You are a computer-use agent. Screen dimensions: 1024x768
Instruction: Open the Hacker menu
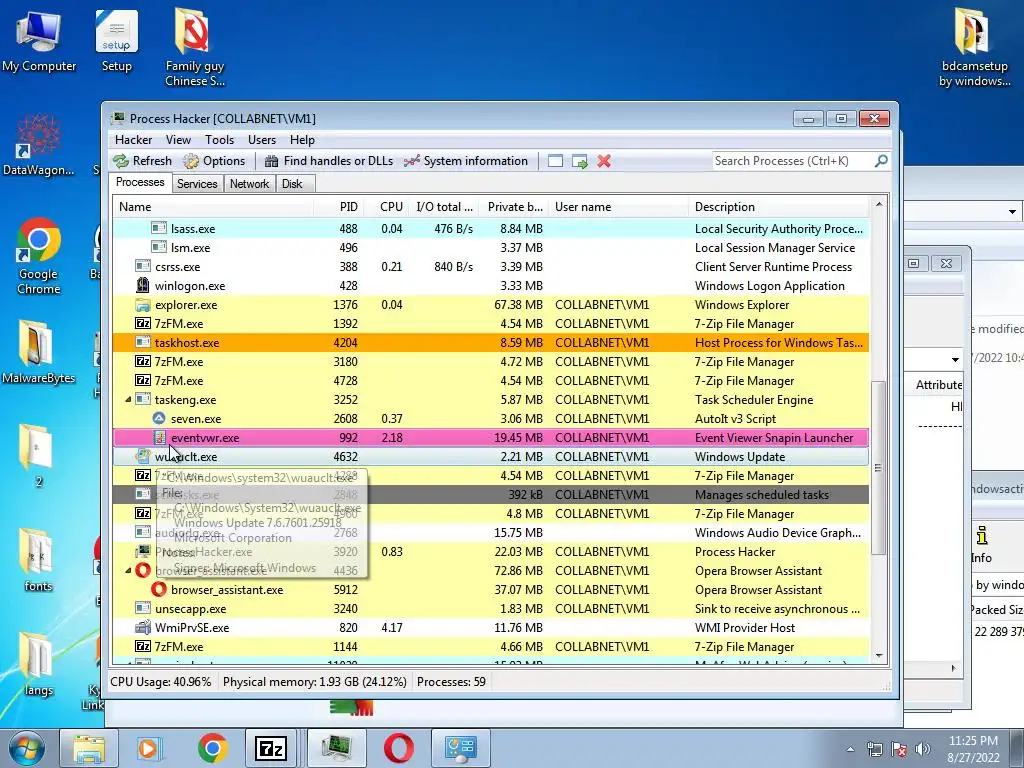click(x=133, y=140)
